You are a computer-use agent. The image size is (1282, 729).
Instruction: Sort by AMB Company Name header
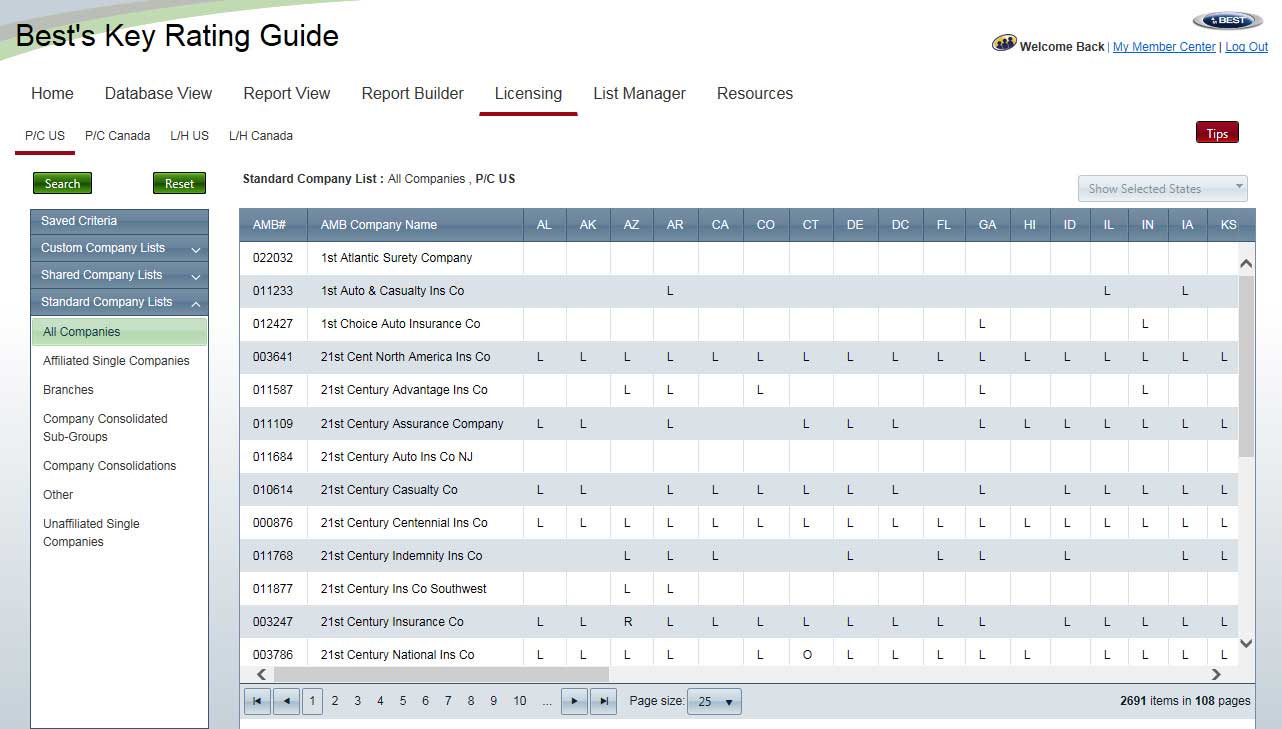[x=415, y=224]
